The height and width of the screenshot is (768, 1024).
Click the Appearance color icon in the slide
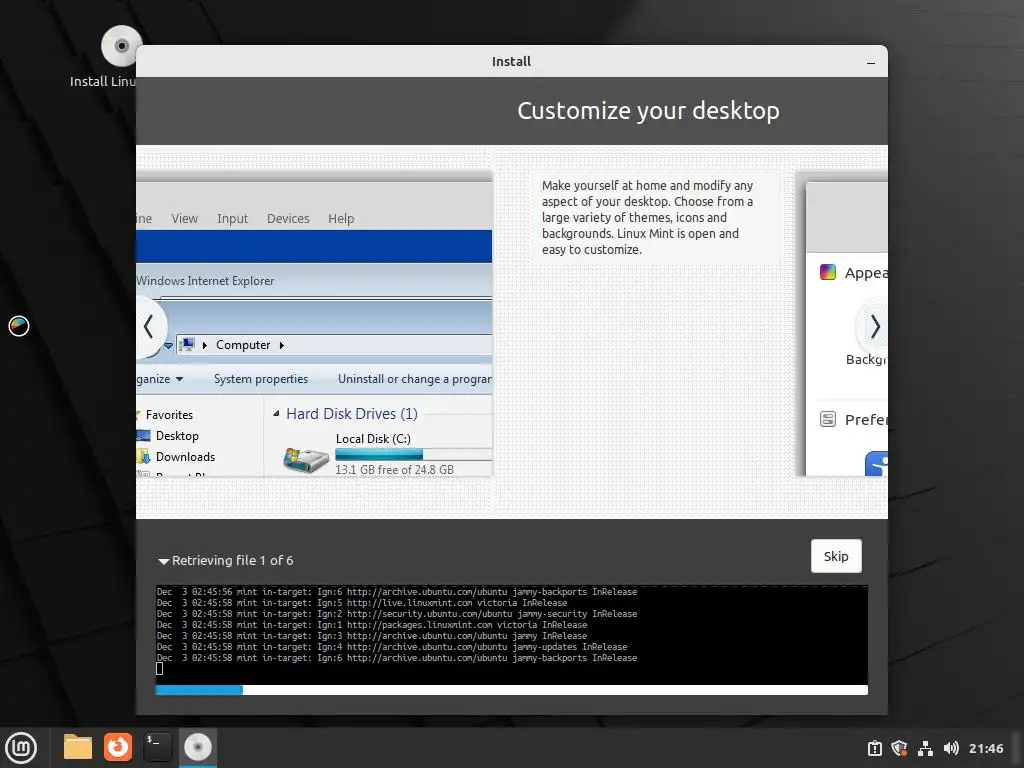[827, 272]
